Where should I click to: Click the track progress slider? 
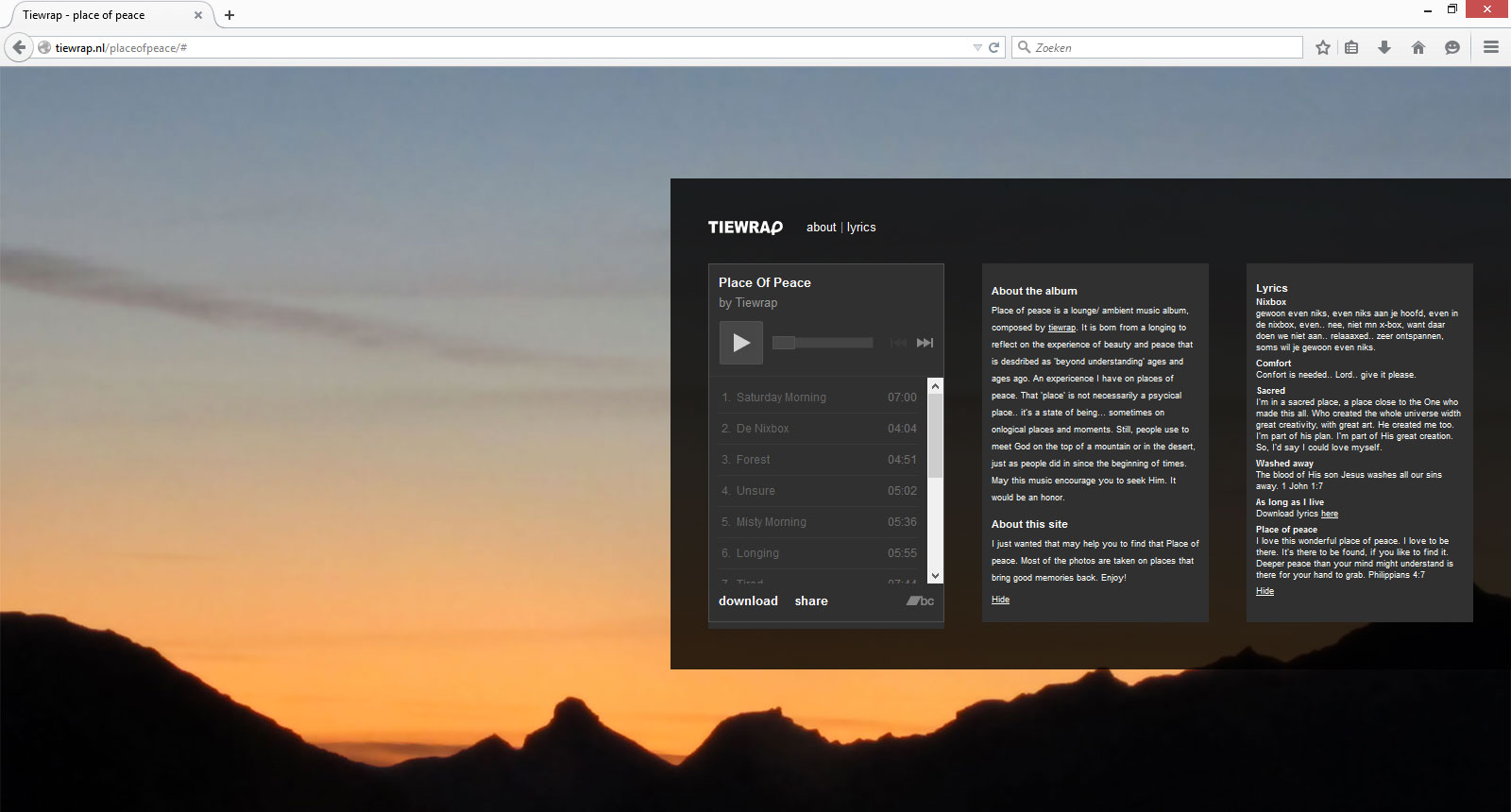(x=823, y=343)
